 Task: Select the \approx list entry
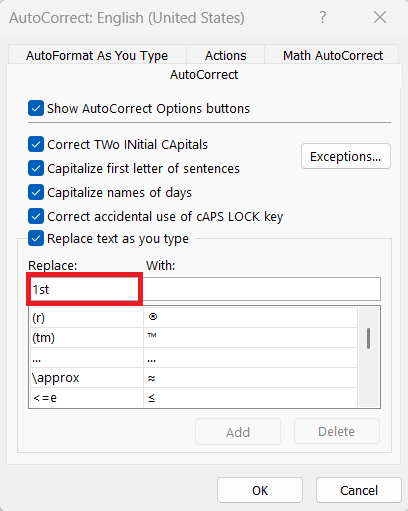point(194,377)
